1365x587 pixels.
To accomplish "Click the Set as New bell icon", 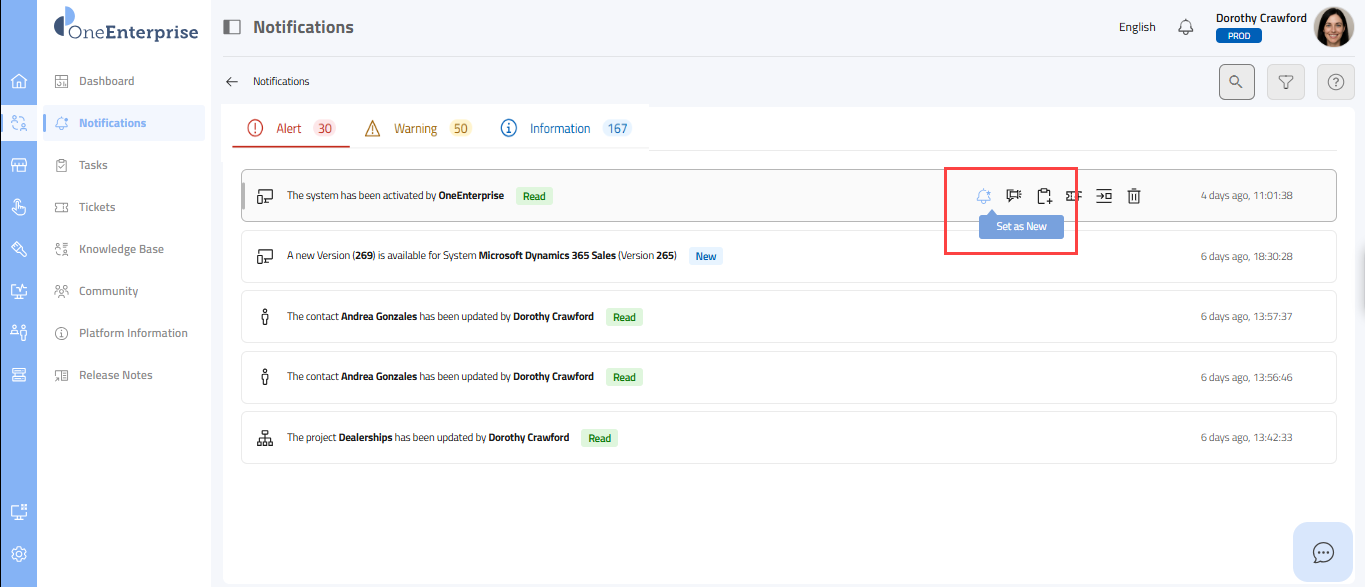I will (984, 196).
